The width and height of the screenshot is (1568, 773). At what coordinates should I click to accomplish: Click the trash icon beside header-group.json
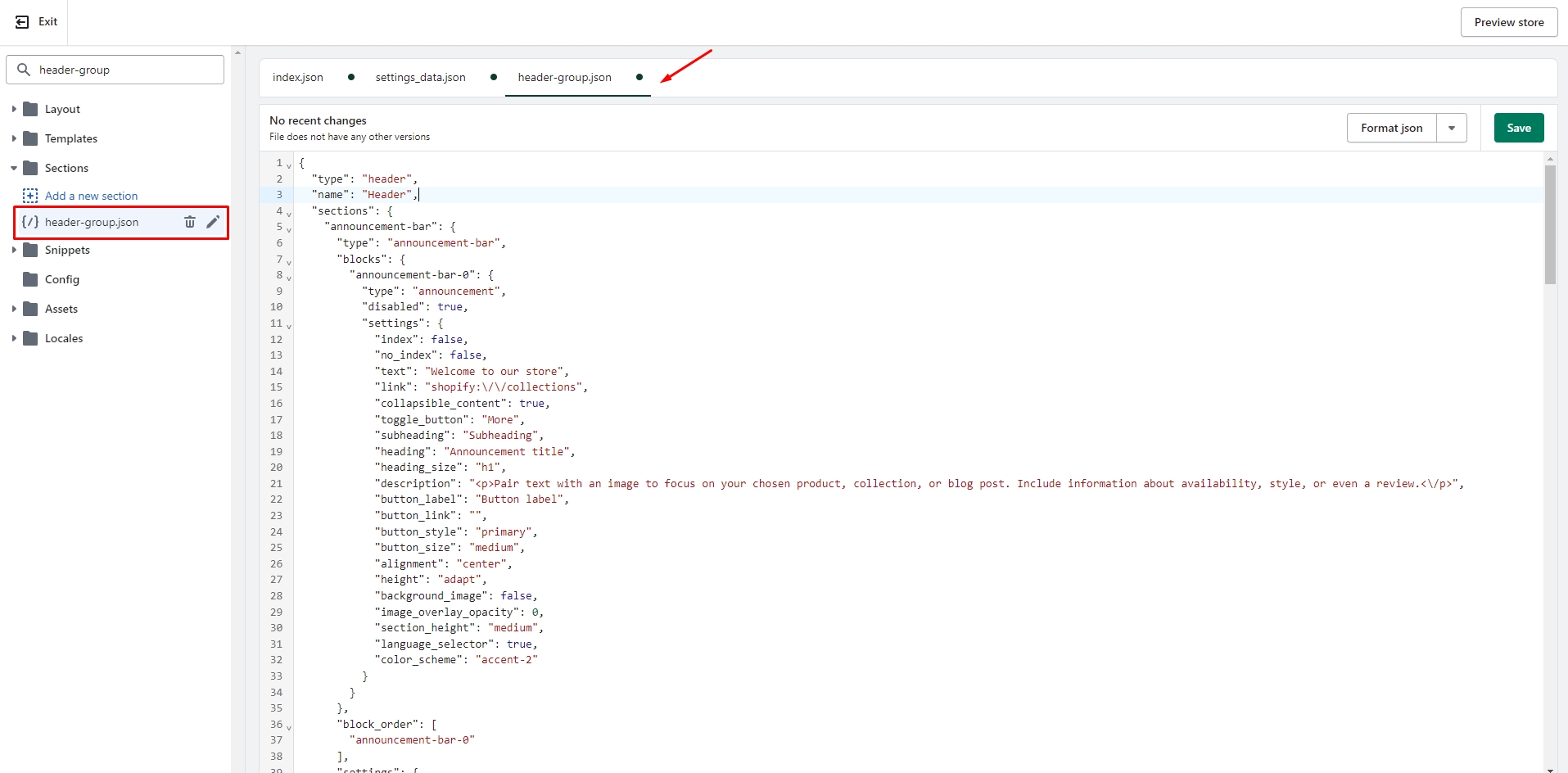[190, 222]
